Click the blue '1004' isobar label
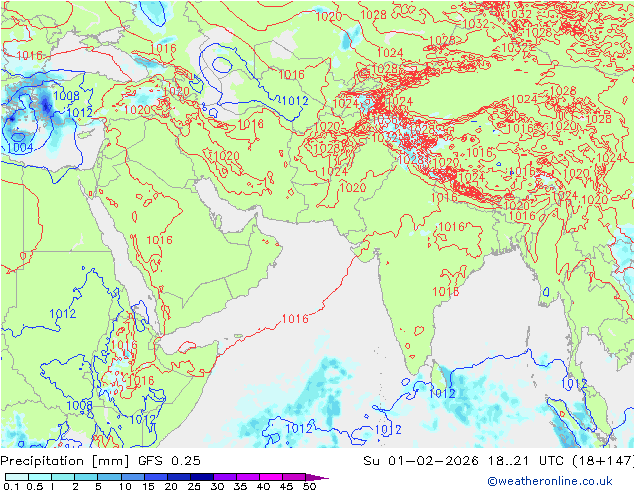This screenshot has width=634, height=490. 19,148
